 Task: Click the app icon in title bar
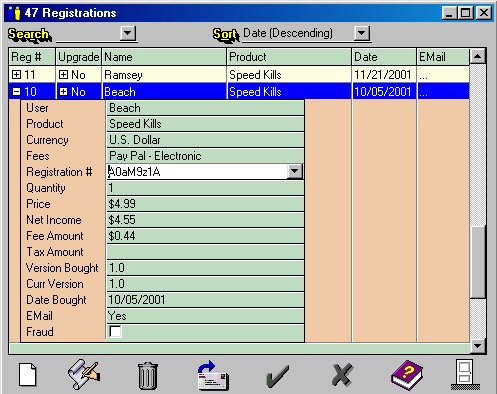pos(15,13)
